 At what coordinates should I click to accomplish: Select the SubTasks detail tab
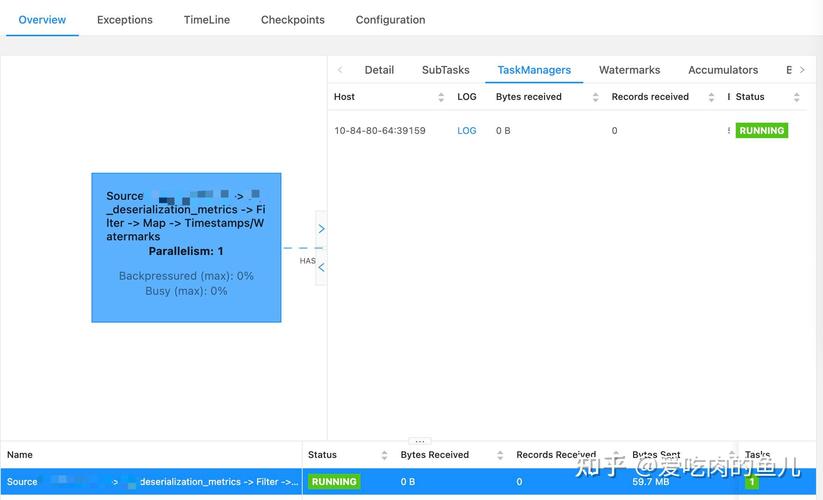[445, 70]
